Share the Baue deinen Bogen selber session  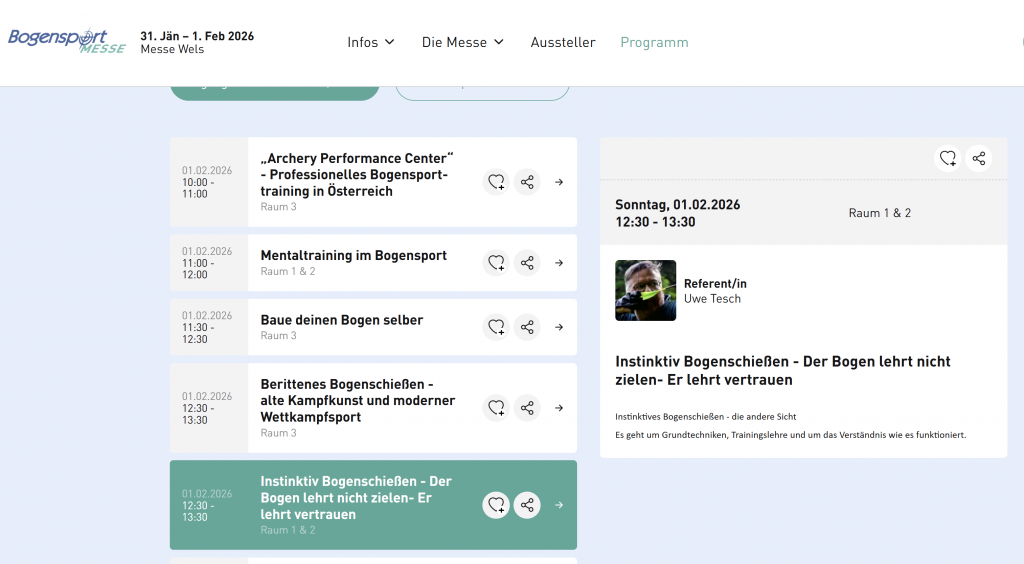click(527, 327)
